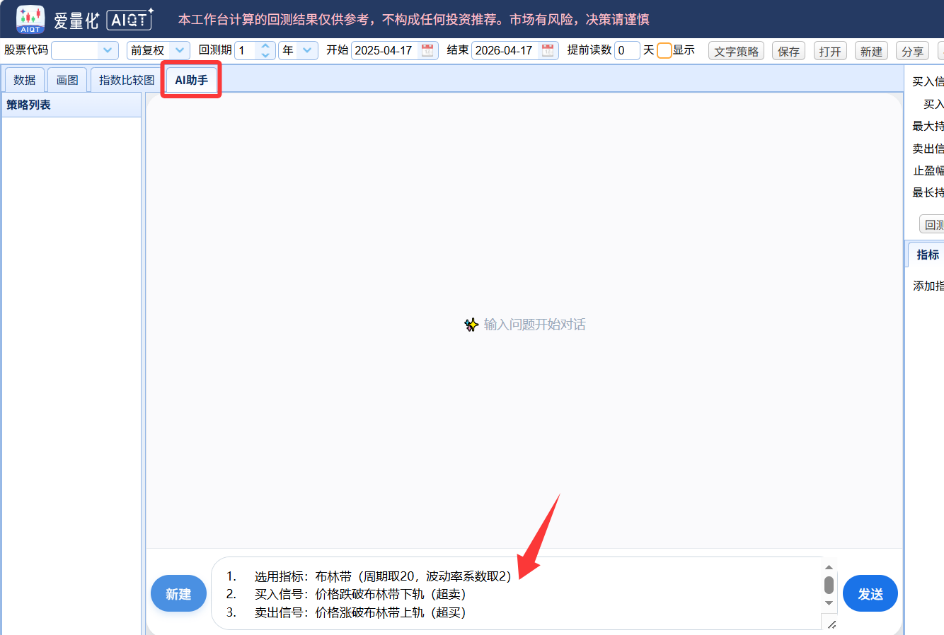Expand the stock code dropdown
This screenshot has height=635, width=944.
click(x=107, y=51)
